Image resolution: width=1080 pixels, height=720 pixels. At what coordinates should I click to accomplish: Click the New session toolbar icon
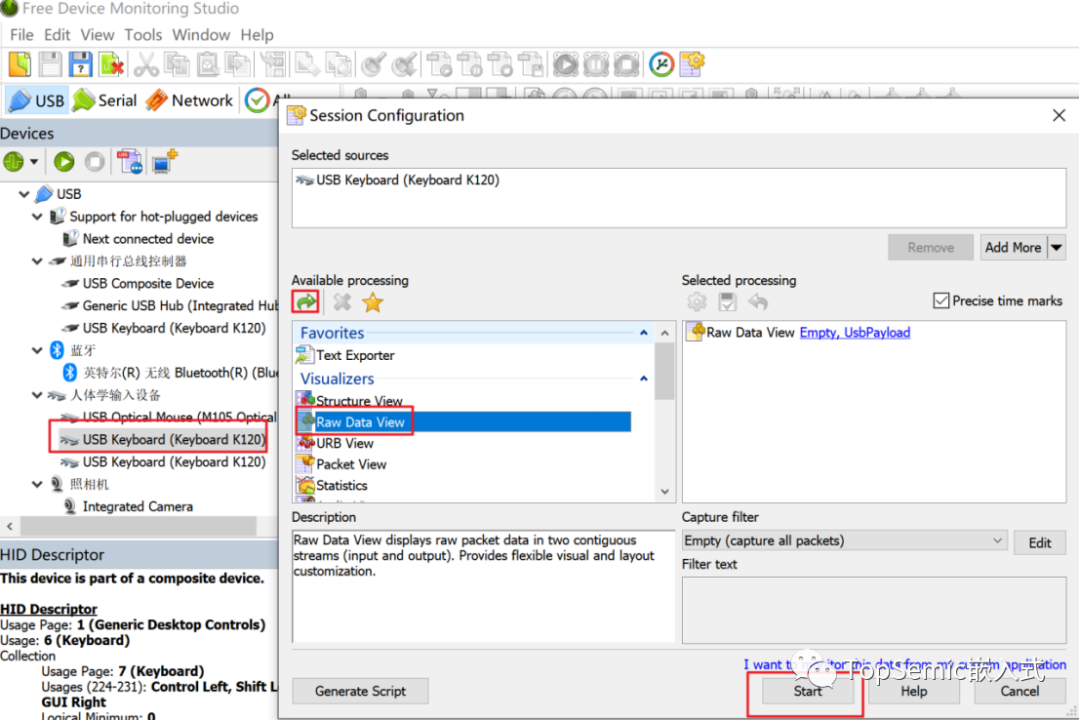[x=20, y=65]
